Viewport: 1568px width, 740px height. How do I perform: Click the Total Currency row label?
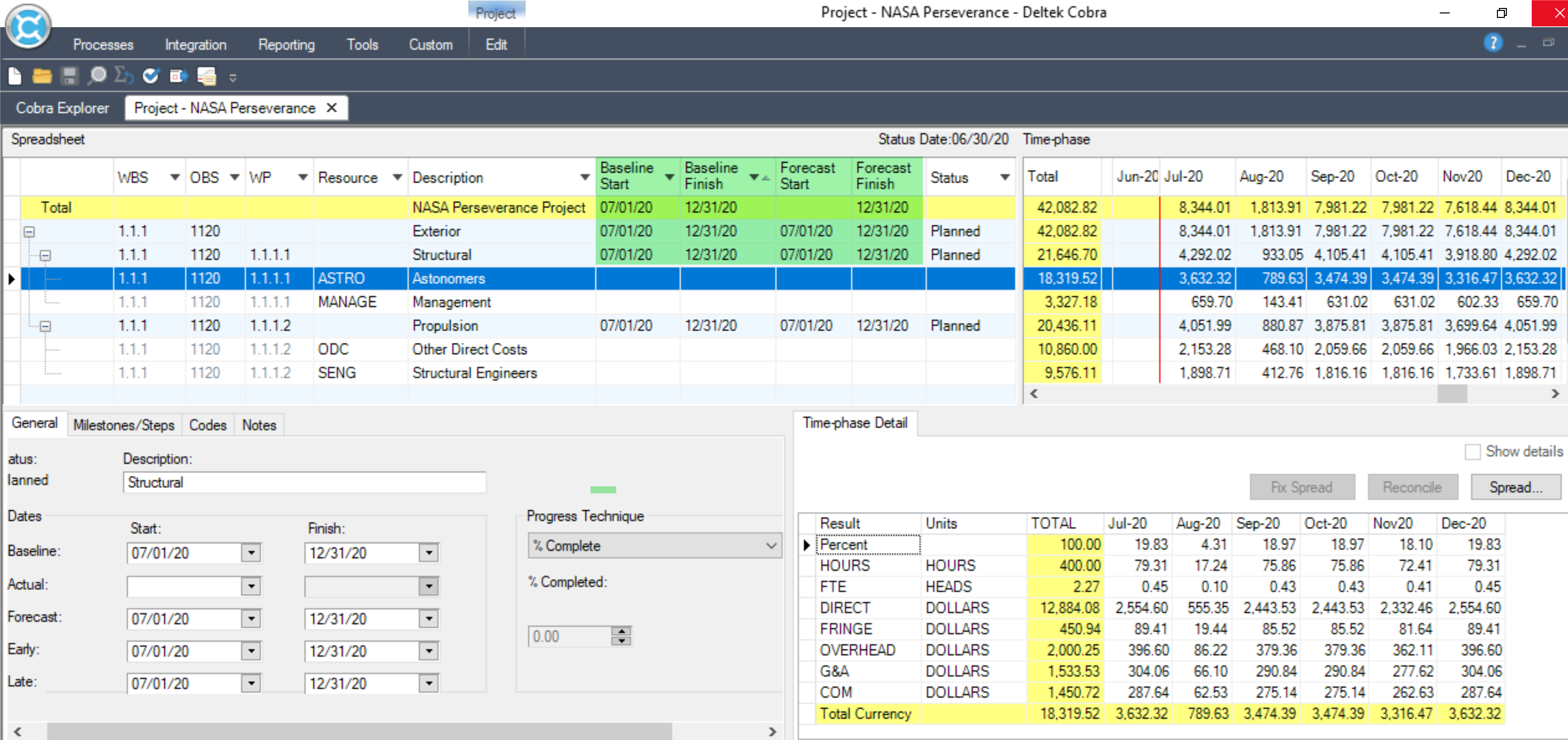(x=865, y=713)
